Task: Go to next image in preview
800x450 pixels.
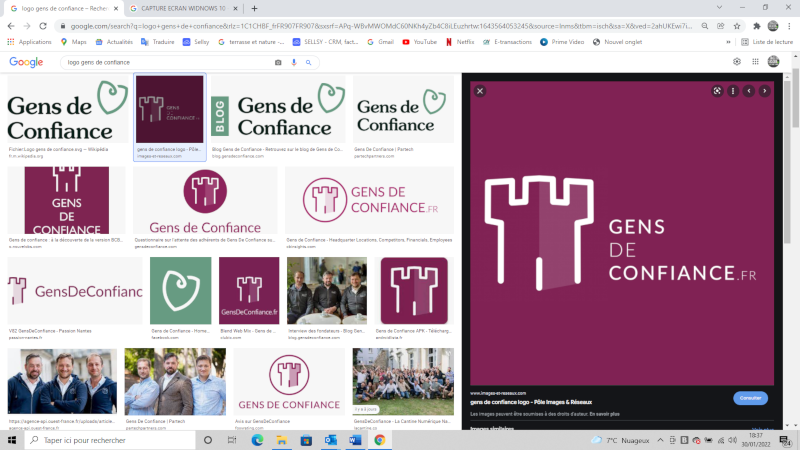Action: coord(765,91)
